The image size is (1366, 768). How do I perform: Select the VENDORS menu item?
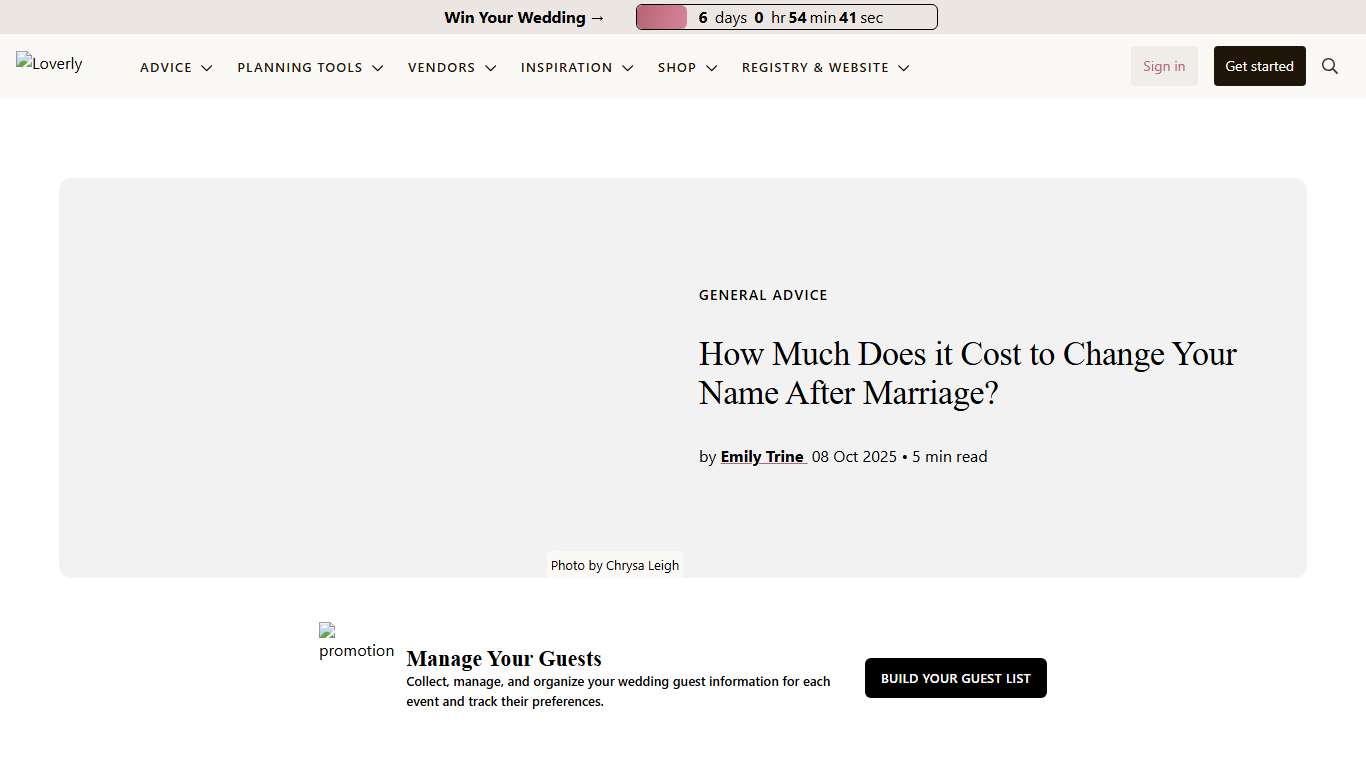(441, 67)
